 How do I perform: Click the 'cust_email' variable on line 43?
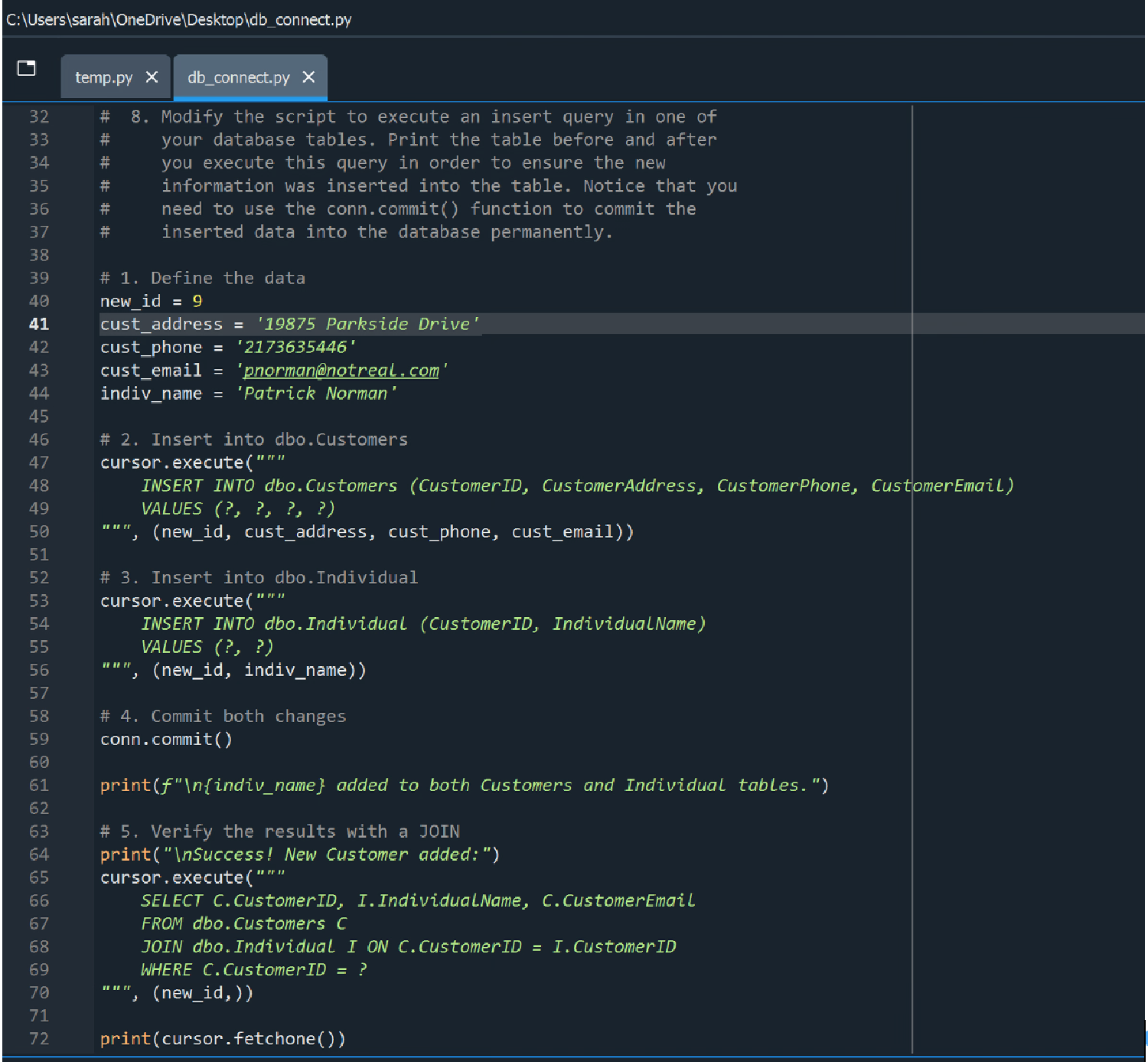[x=152, y=371]
